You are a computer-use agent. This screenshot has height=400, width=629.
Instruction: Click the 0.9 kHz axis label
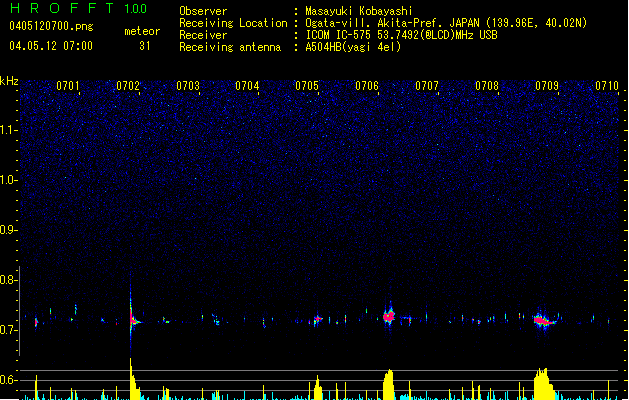(x=8, y=230)
